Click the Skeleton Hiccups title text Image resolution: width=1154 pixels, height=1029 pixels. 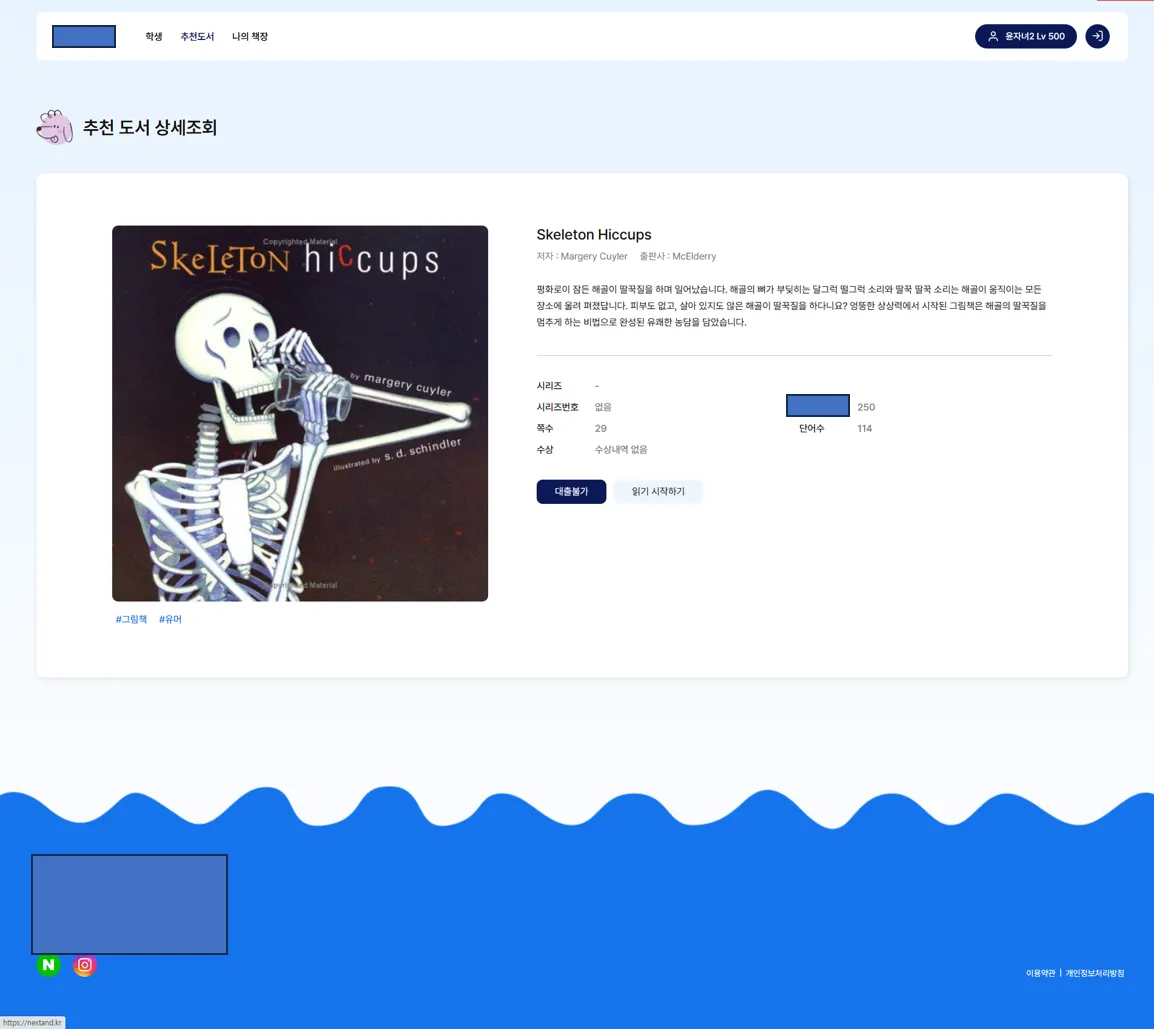[594, 235]
